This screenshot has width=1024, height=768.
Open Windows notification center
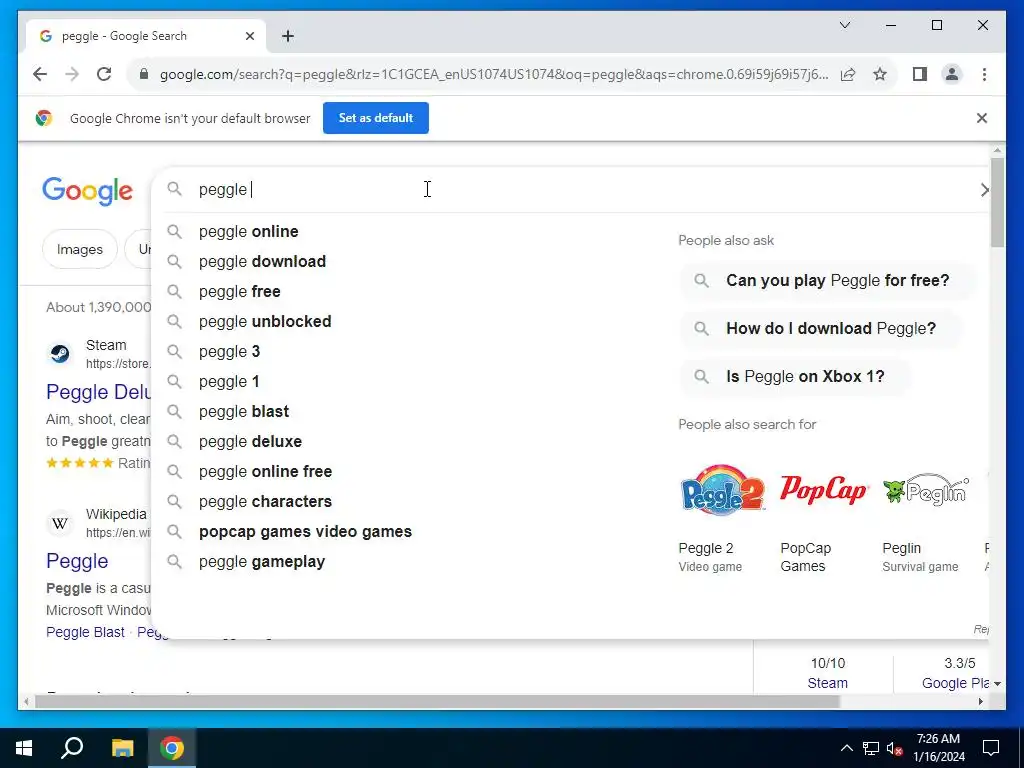991,748
